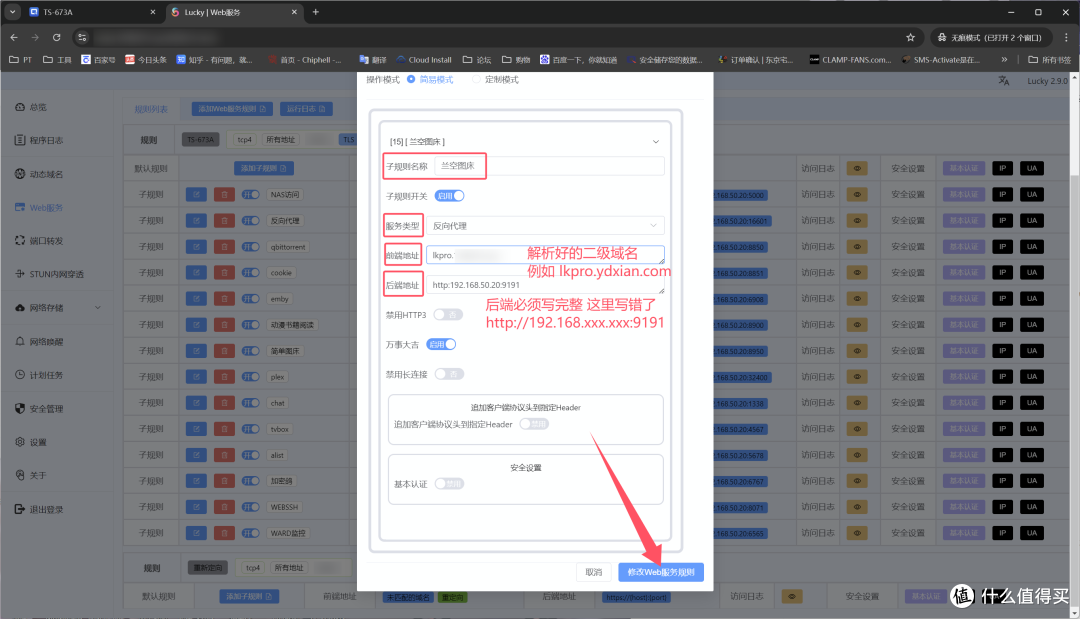The image size is (1080, 619).
Task: Open the CLAMP-FANS.com bookmark
Action: pos(851,60)
